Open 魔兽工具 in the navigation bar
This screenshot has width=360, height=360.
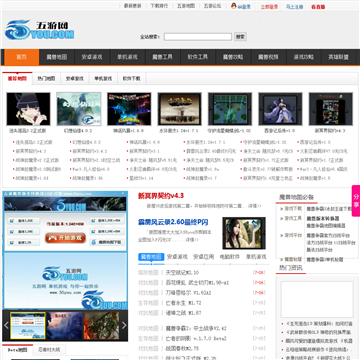click(162, 57)
